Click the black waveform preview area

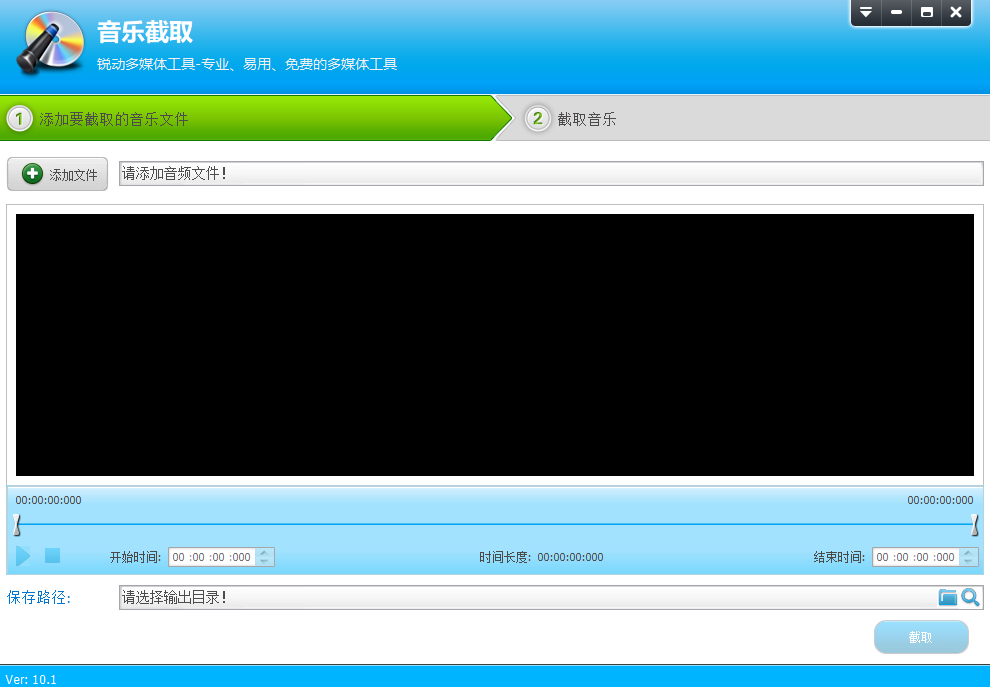(x=494, y=345)
